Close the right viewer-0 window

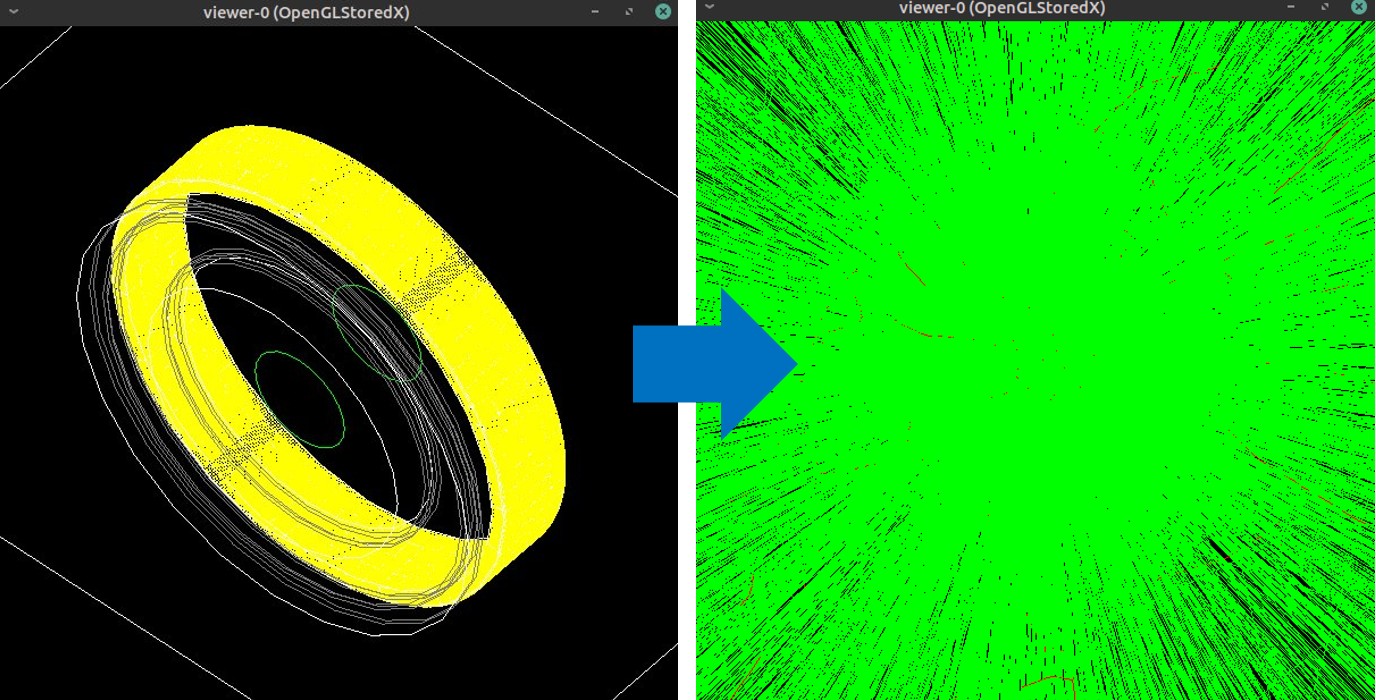point(1359,7)
